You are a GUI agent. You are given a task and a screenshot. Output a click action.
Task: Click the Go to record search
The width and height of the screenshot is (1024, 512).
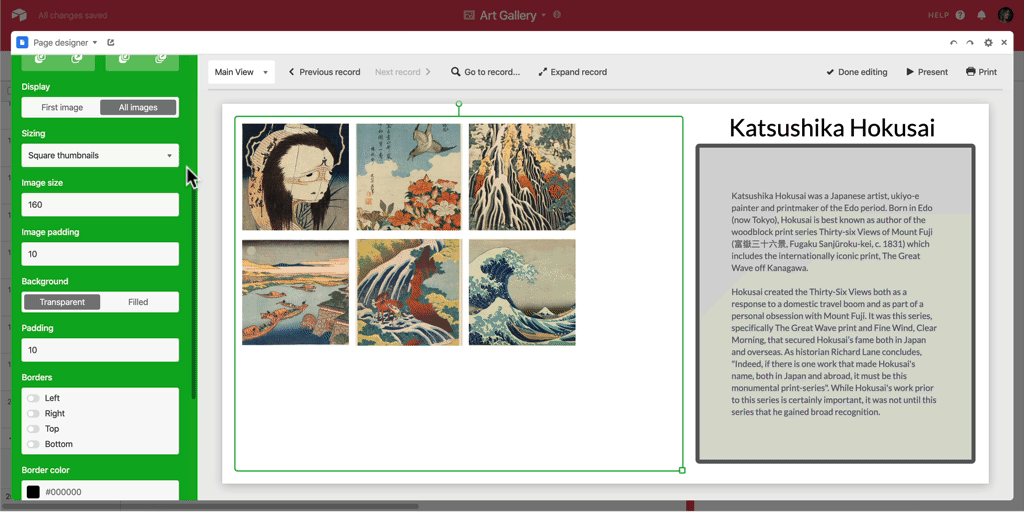pyautogui.click(x=485, y=72)
